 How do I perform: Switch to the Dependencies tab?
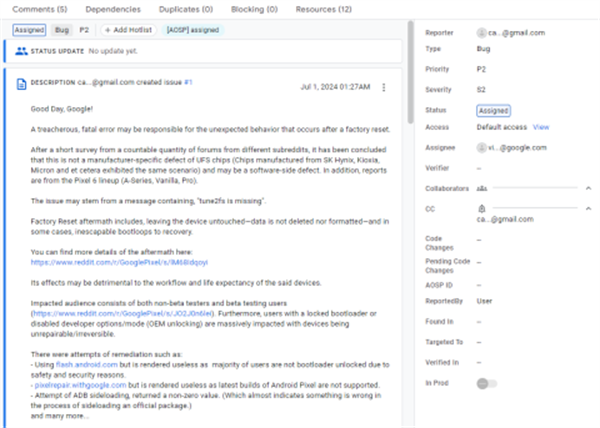click(x=113, y=9)
